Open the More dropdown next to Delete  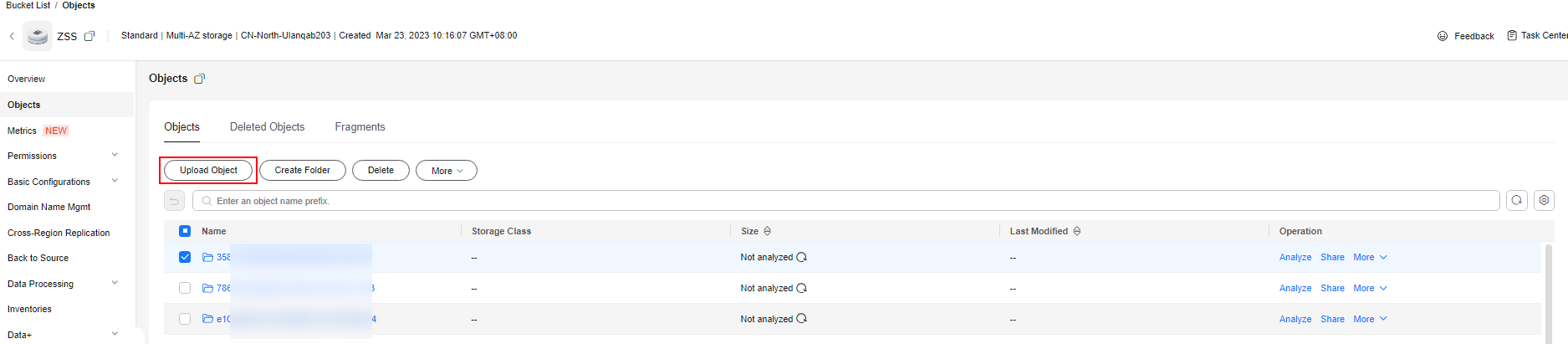coord(447,171)
